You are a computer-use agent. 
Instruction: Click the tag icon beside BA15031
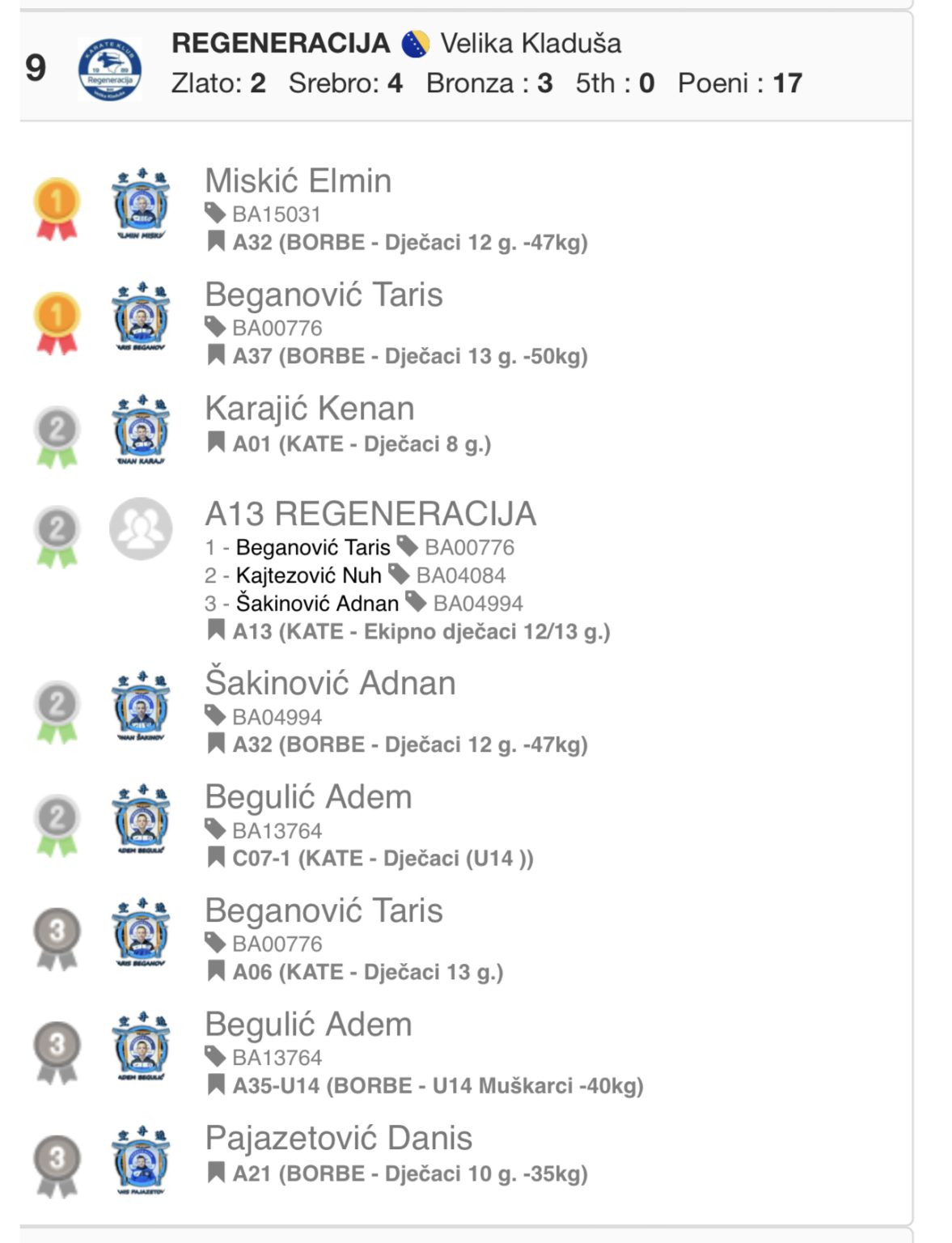pyautogui.click(x=215, y=214)
